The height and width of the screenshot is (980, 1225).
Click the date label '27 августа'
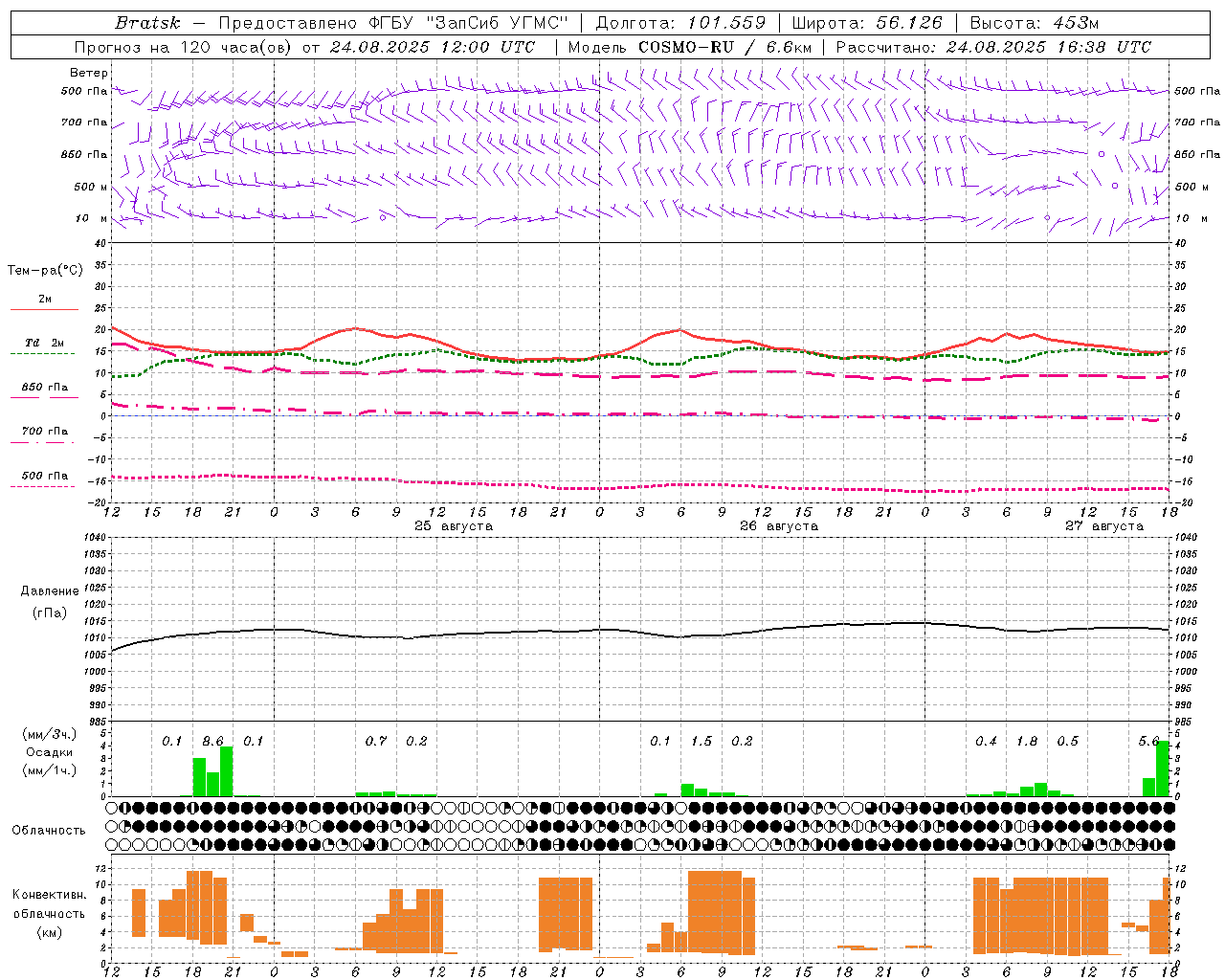coord(1104,526)
